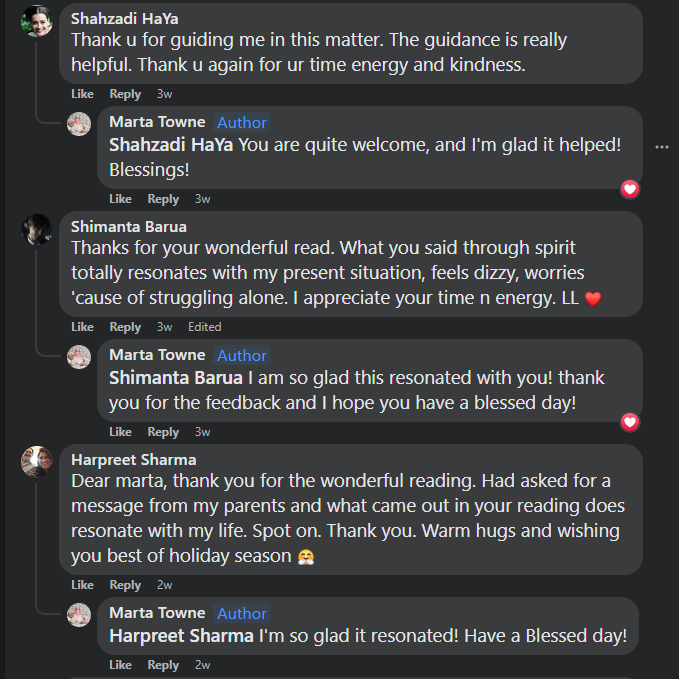Viewport: 679px width, 679px height.
Task: Click the bold Shahzadi HaYa mention in reply
Action: pos(171,145)
